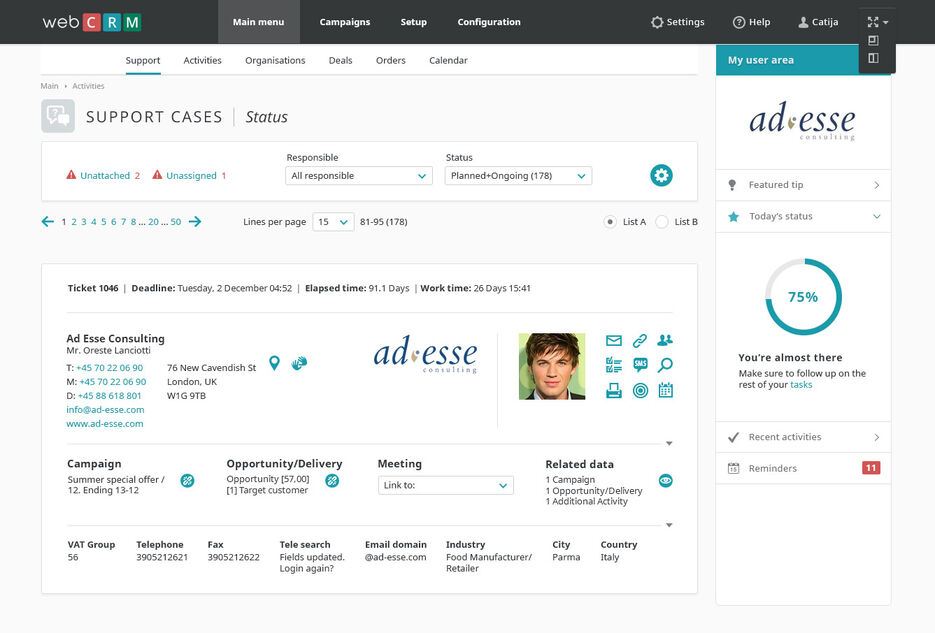
Task: Collapse campaign section with small arrow
Action: pos(669,525)
